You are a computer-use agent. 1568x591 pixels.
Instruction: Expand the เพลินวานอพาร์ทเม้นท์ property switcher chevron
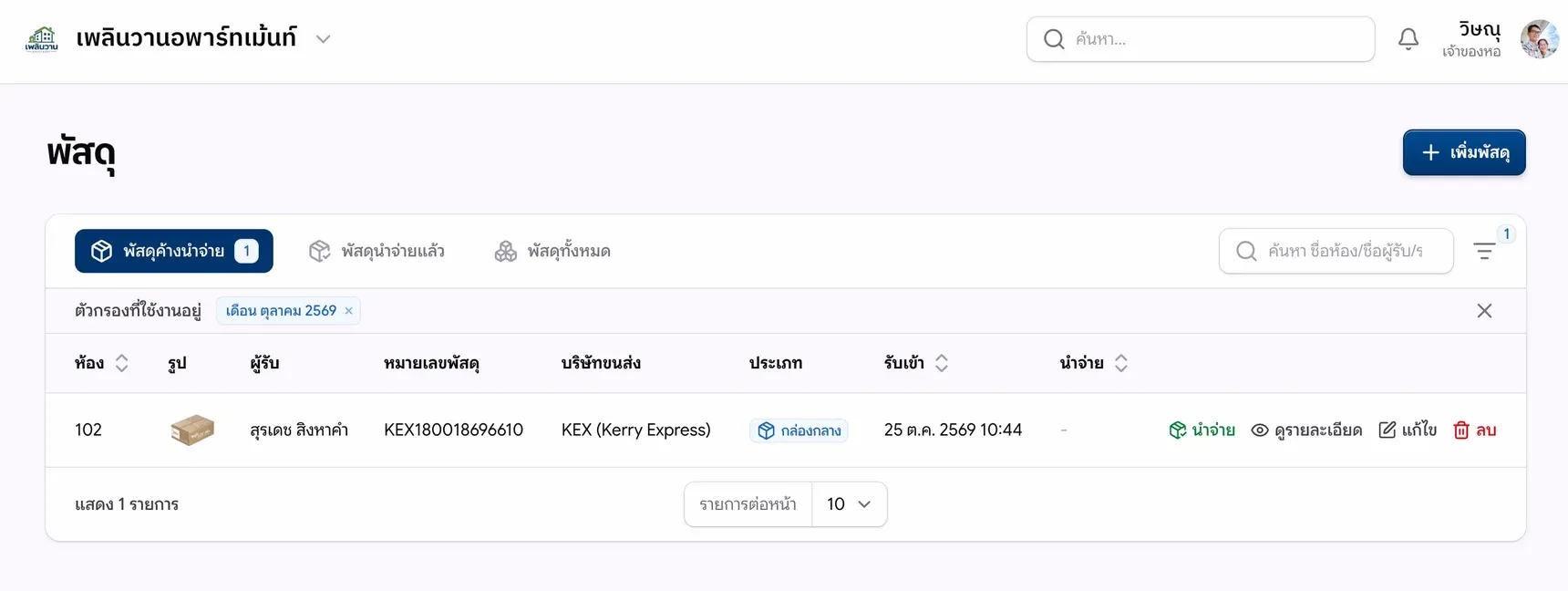[323, 39]
